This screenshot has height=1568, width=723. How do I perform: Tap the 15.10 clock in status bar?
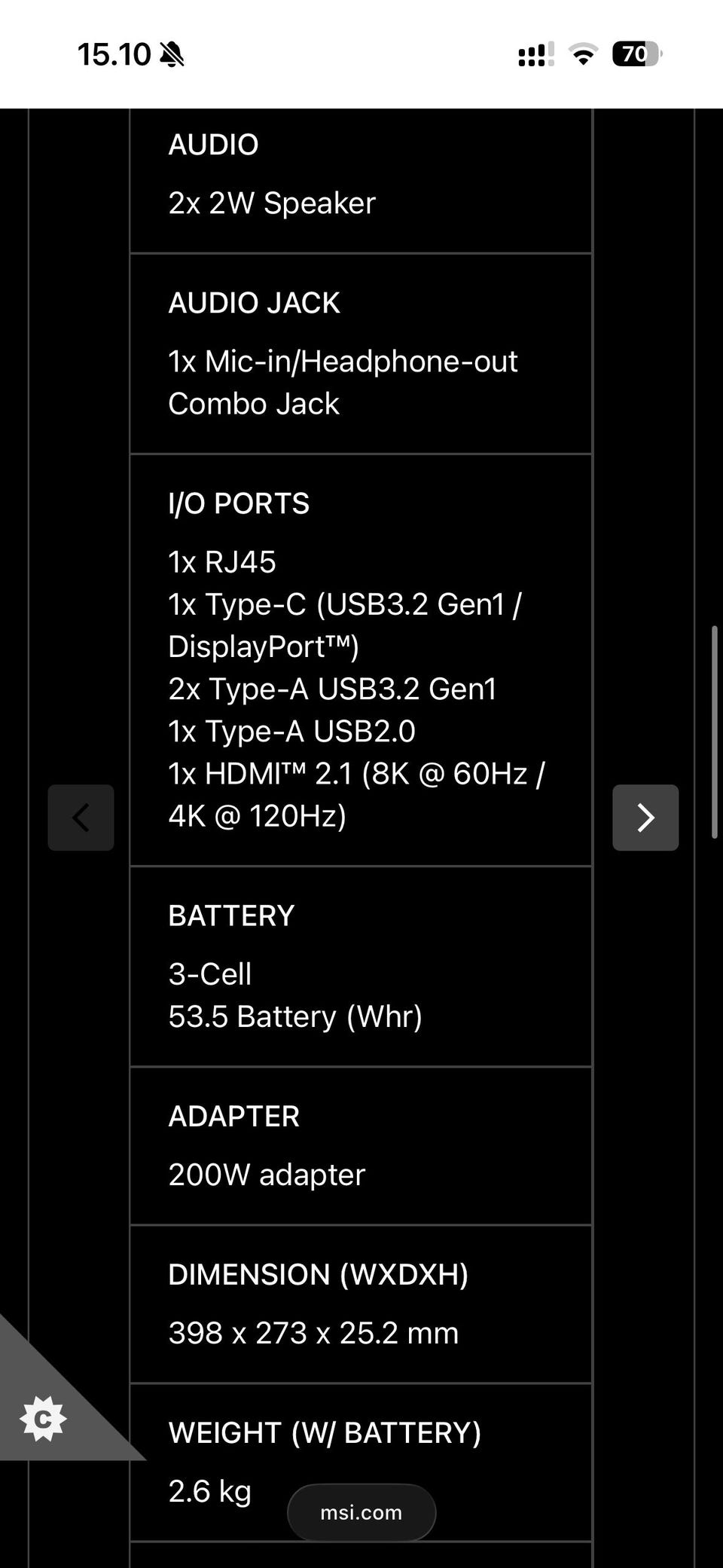click(x=114, y=54)
